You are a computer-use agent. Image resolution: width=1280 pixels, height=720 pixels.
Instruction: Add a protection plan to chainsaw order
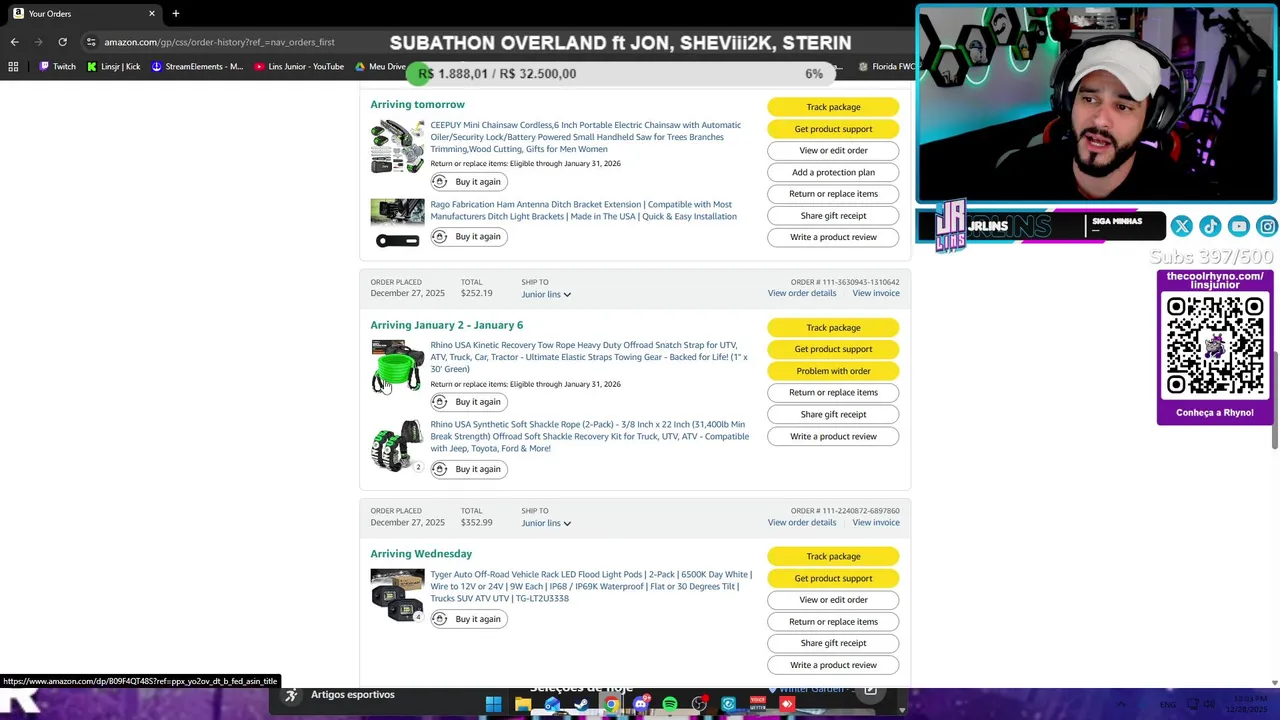(x=833, y=172)
